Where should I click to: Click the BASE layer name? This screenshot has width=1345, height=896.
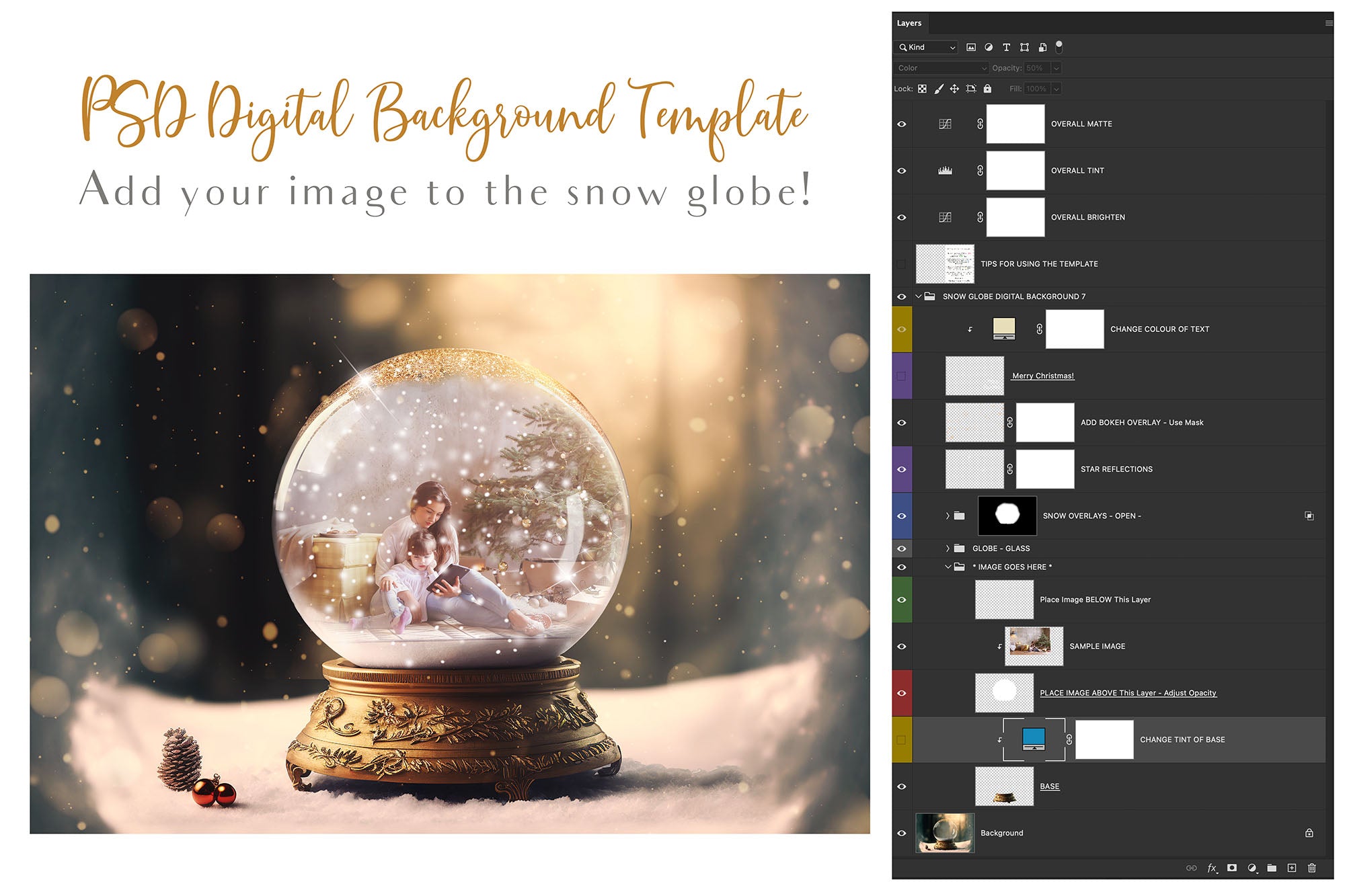tap(1050, 786)
